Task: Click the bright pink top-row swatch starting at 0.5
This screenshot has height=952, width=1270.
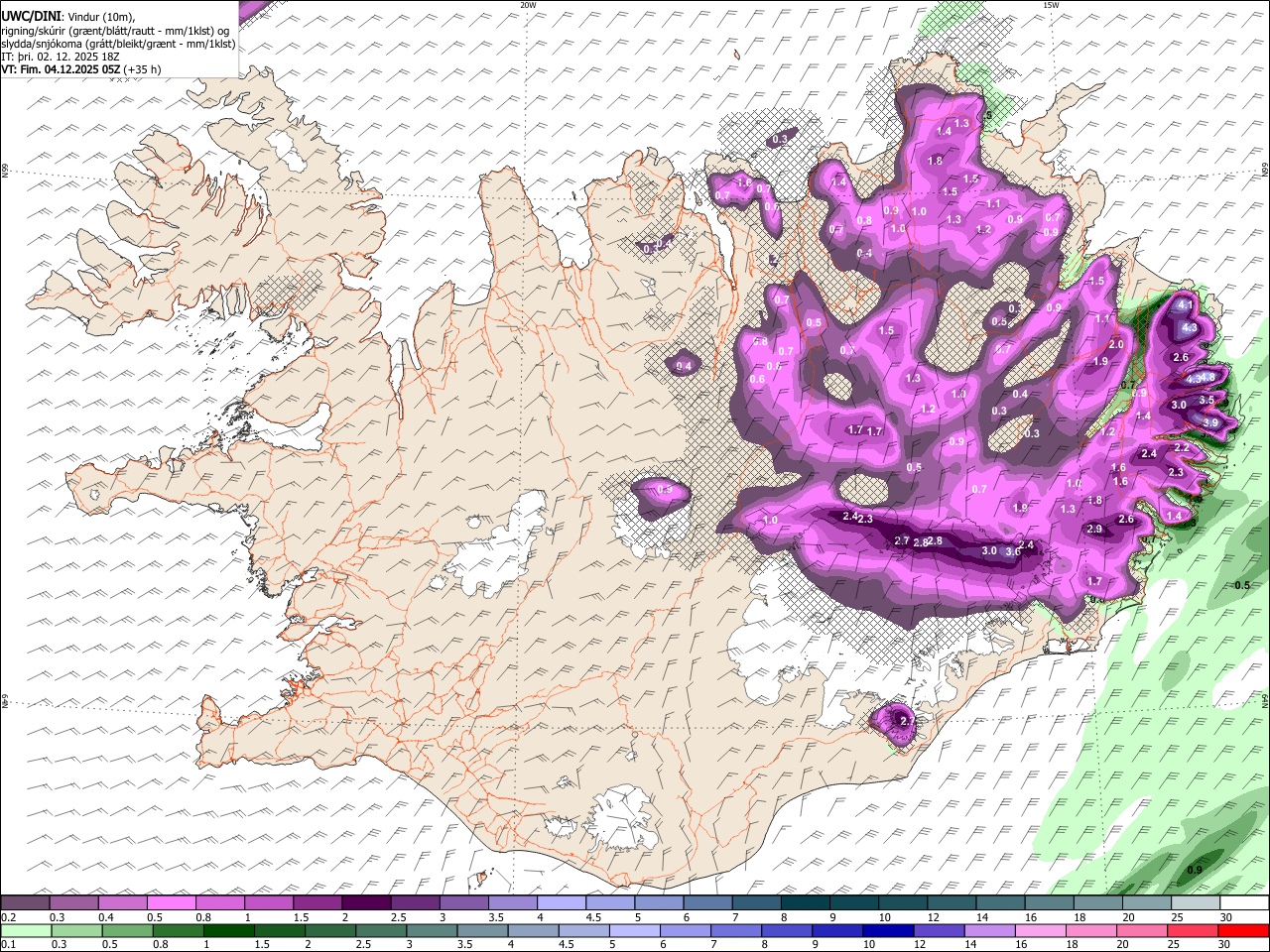Action: [x=171, y=902]
